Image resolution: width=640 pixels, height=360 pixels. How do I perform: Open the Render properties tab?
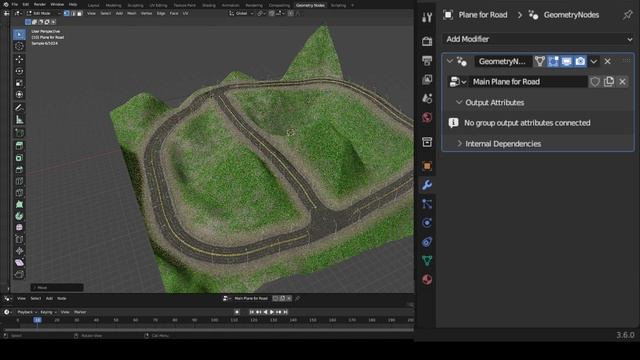coord(427,41)
